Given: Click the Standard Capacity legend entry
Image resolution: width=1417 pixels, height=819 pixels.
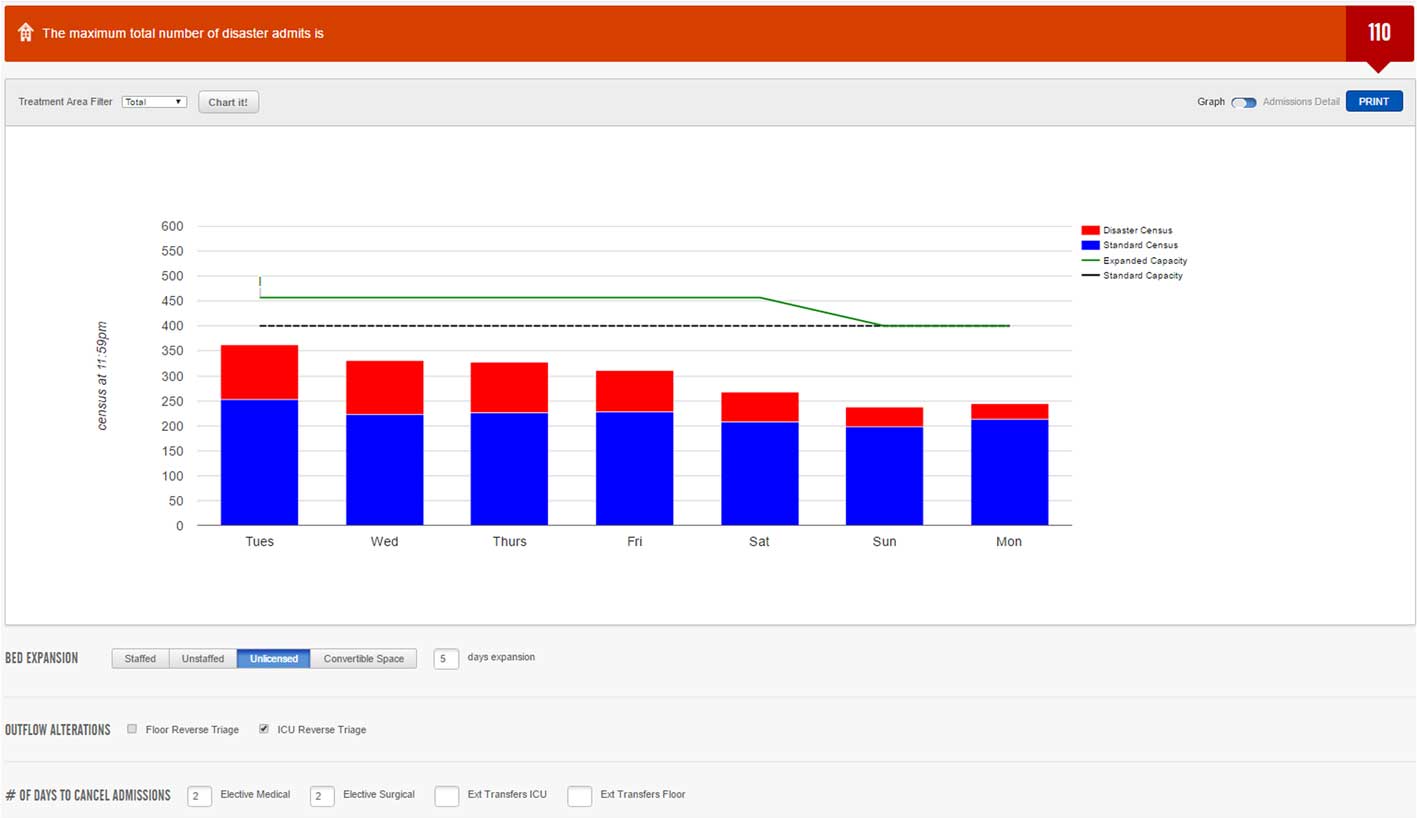Looking at the screenshot, I should tap(1133, 276).
